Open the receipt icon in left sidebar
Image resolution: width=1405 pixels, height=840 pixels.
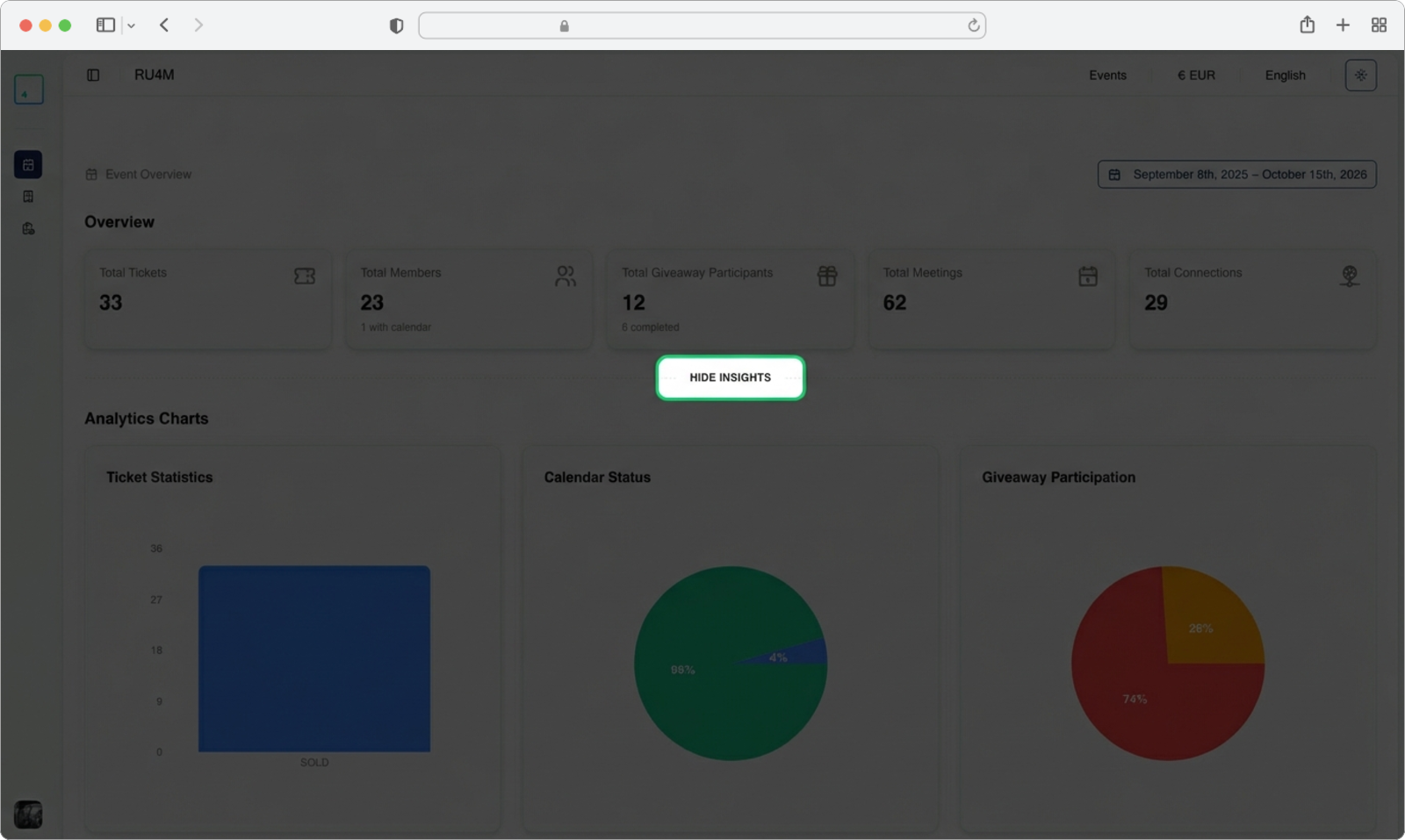tap(28, 197)
